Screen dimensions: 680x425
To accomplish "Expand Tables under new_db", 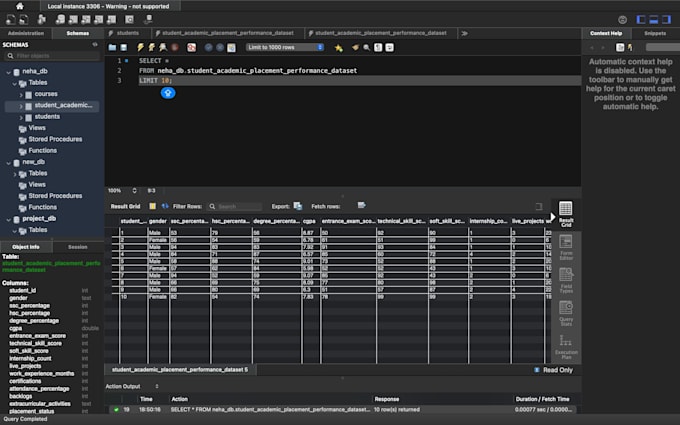I will click(14, 174).
